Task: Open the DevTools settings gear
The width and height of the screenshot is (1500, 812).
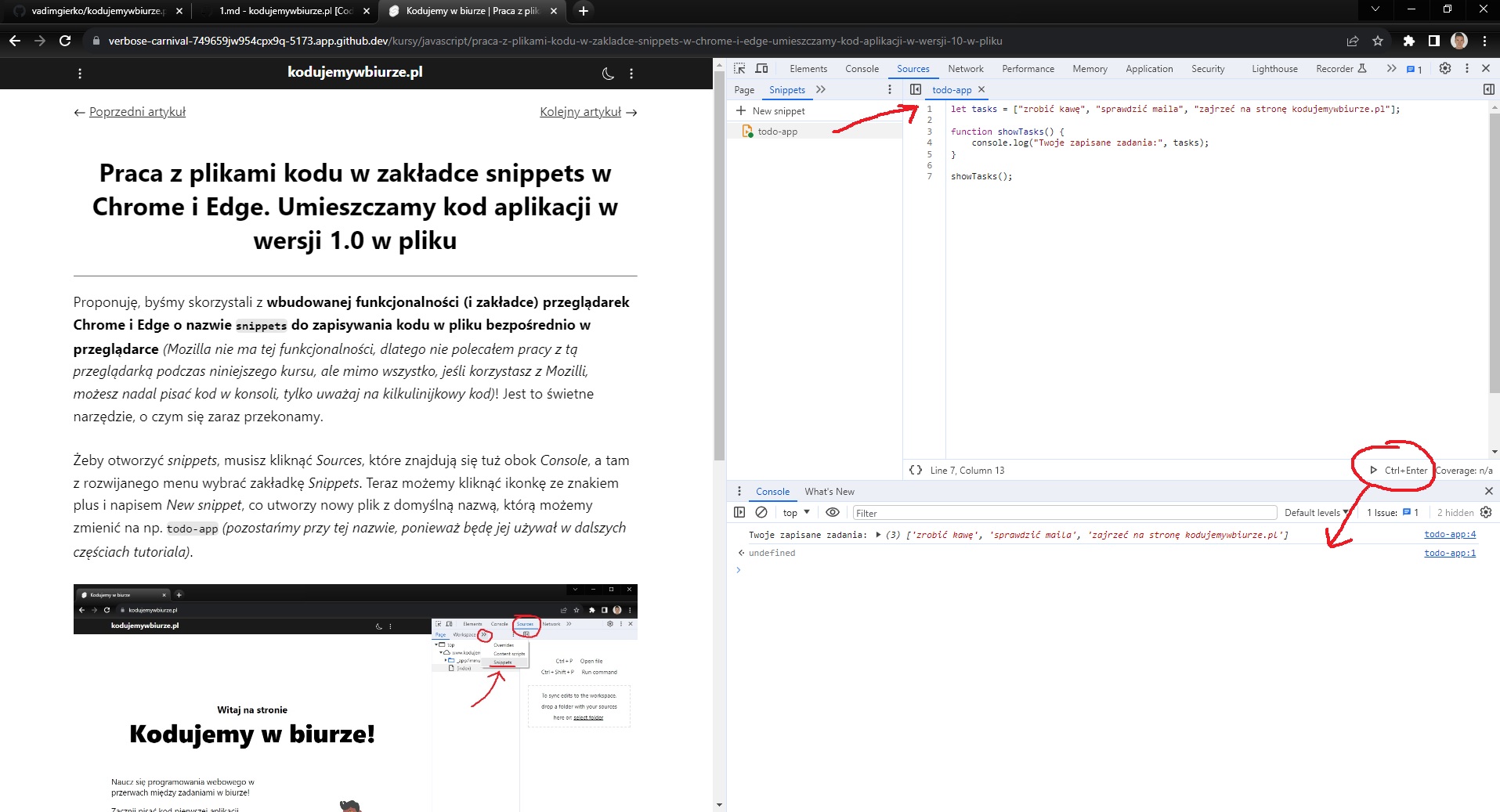Action: coord(1445,69)
